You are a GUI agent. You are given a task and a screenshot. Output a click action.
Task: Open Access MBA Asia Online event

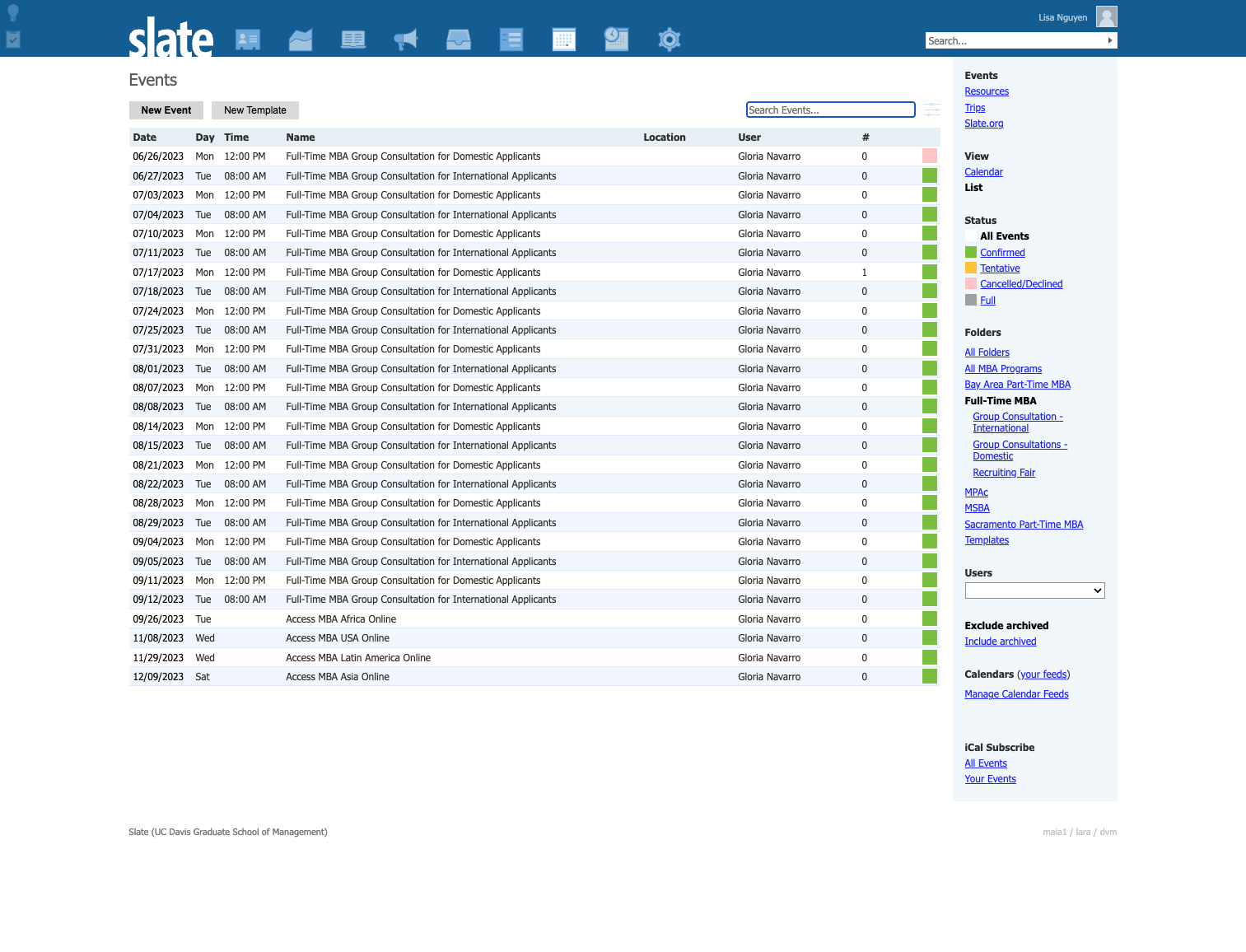[x=338, y=677]
